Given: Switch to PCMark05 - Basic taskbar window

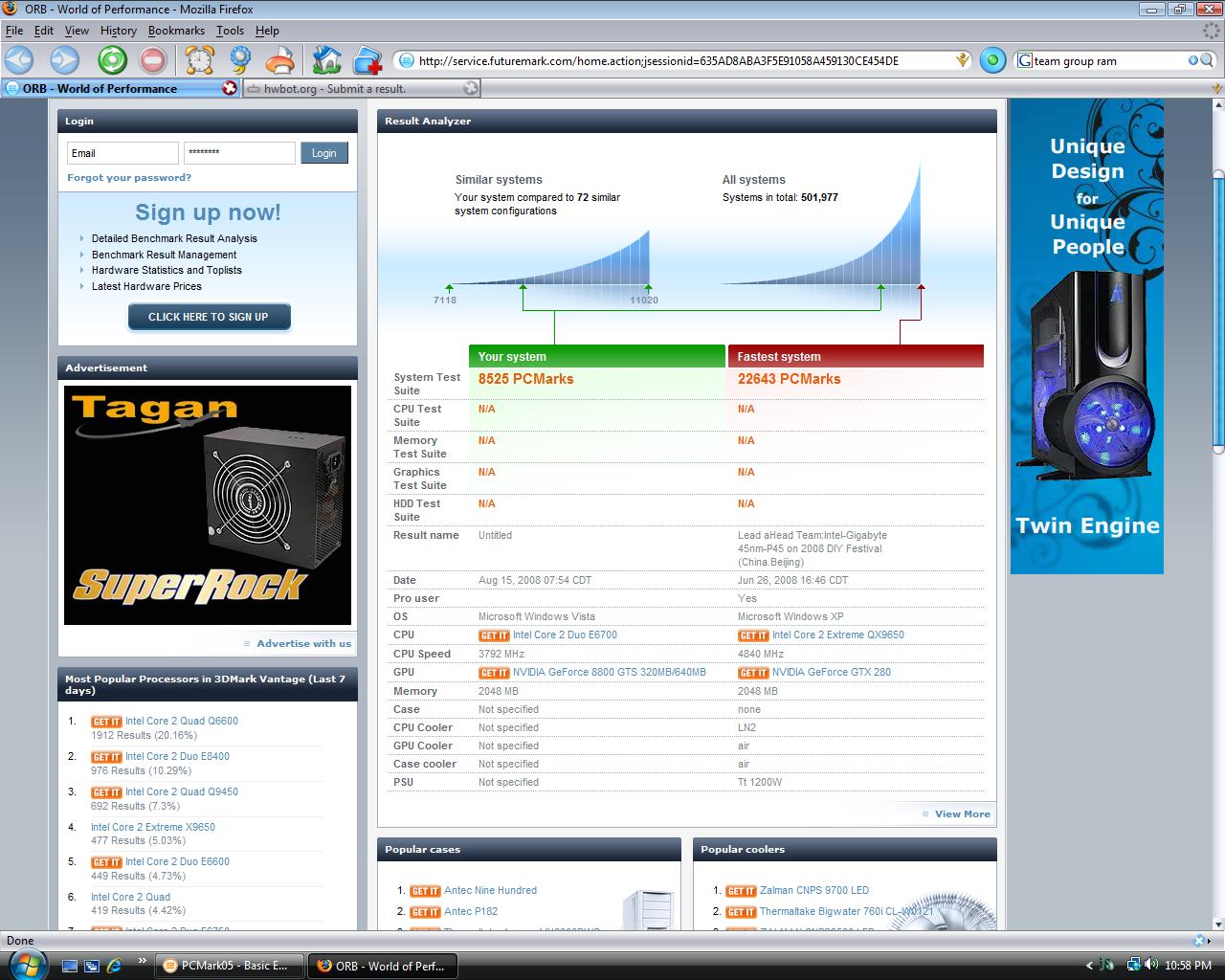Looking at the screenshot, I should coord(229,966).
